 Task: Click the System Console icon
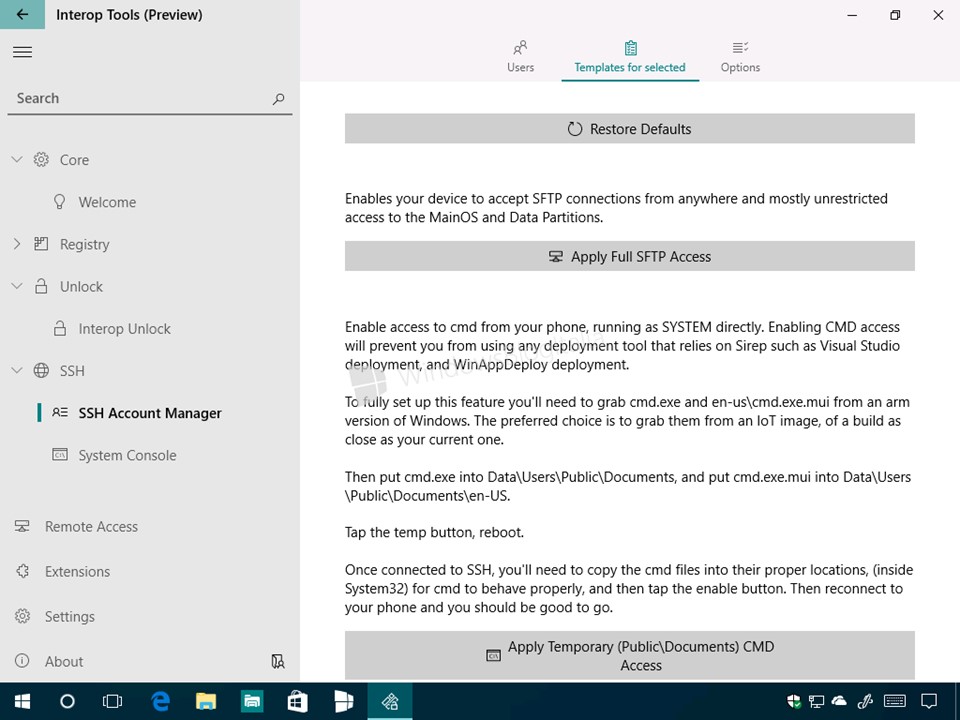click(60, 455)
